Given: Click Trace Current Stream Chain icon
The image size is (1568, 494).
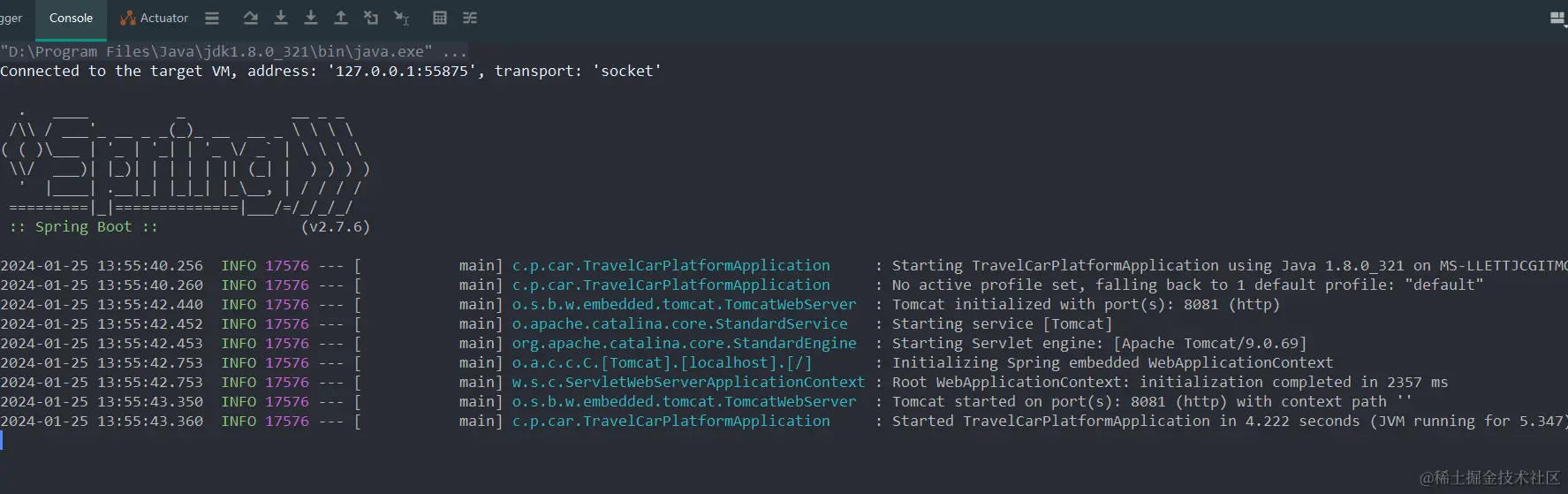Looking at the screenshot, I should 470,18.
